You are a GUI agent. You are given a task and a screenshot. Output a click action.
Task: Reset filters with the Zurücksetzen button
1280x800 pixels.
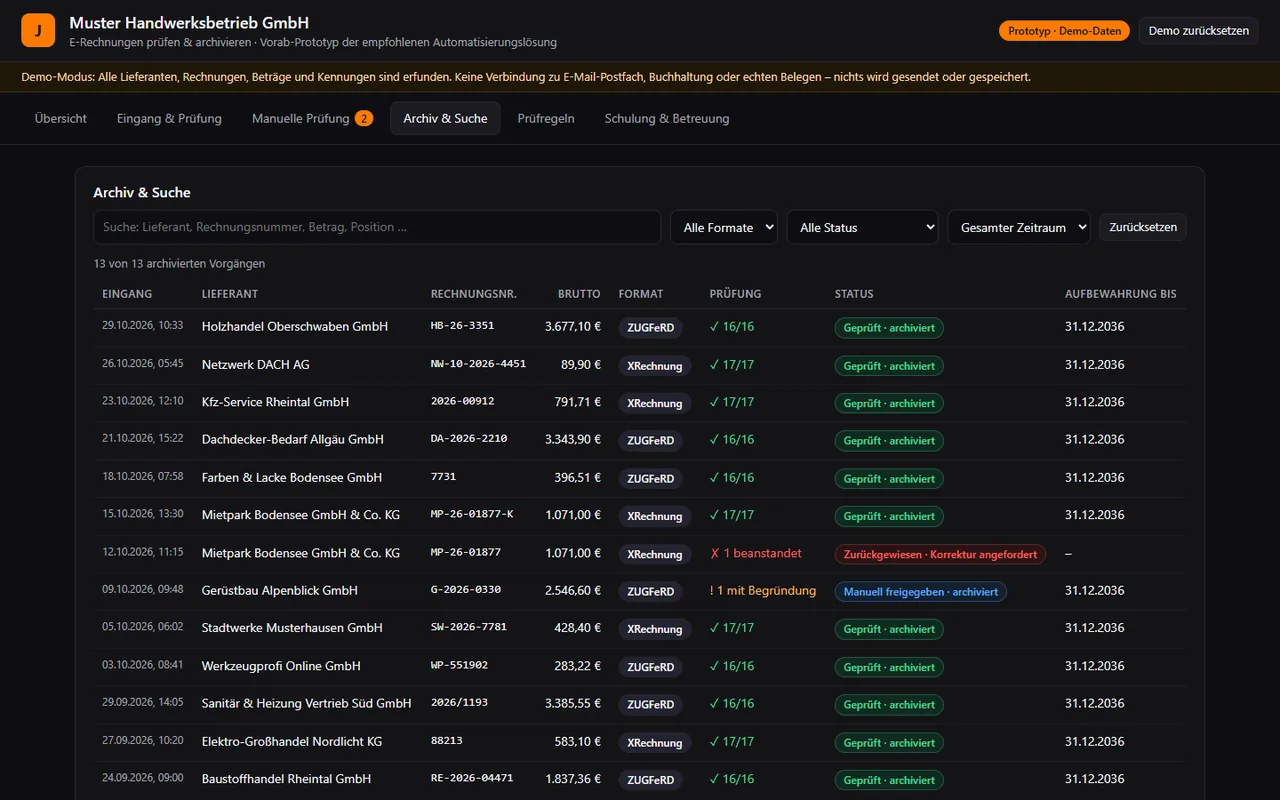coord(1143,227)
